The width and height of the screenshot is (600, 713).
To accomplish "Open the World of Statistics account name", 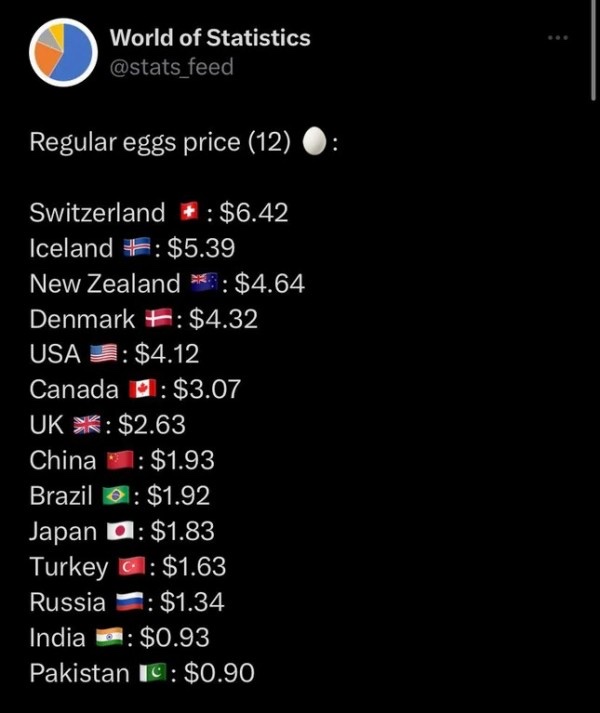I will click(209, 38).
